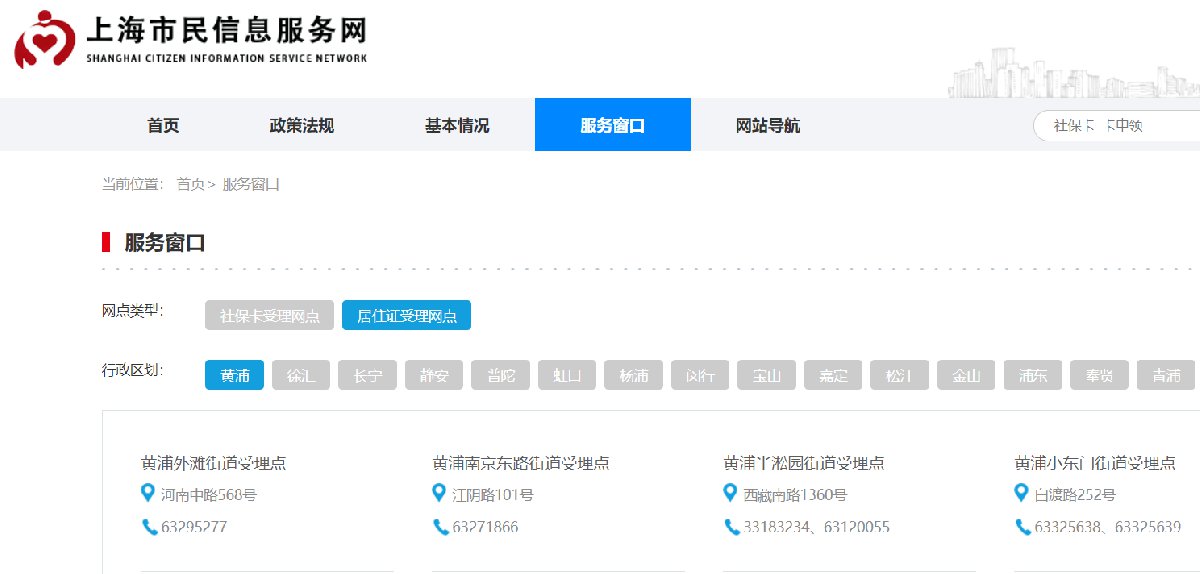Open the 首页 navigation tab
The image size is (1200, 574).
pos(163,125)
